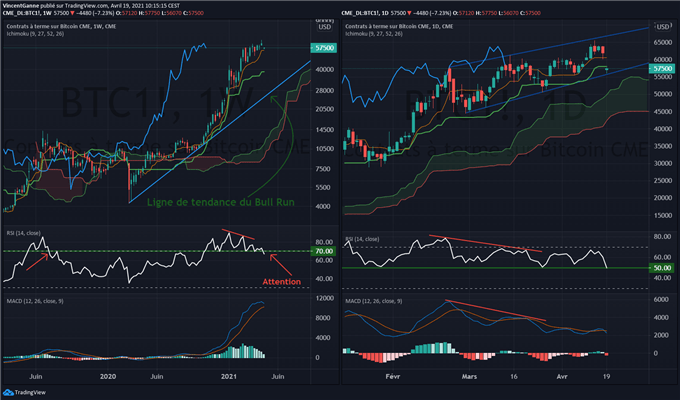Click the 50000 price axis label
This screenshot has width=680, height=400.
click(663, 94)
